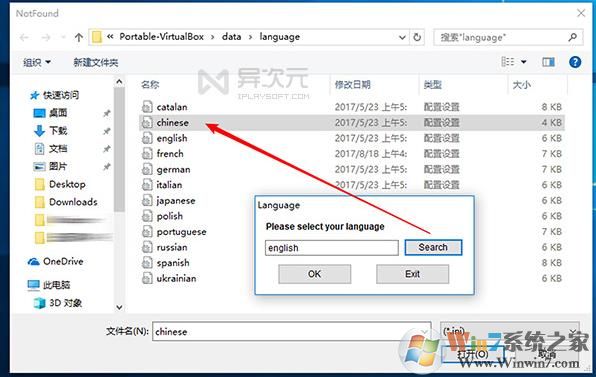The image size is (596, 377).
Task: Go back with the left arrow button
Action: point(24,37)
